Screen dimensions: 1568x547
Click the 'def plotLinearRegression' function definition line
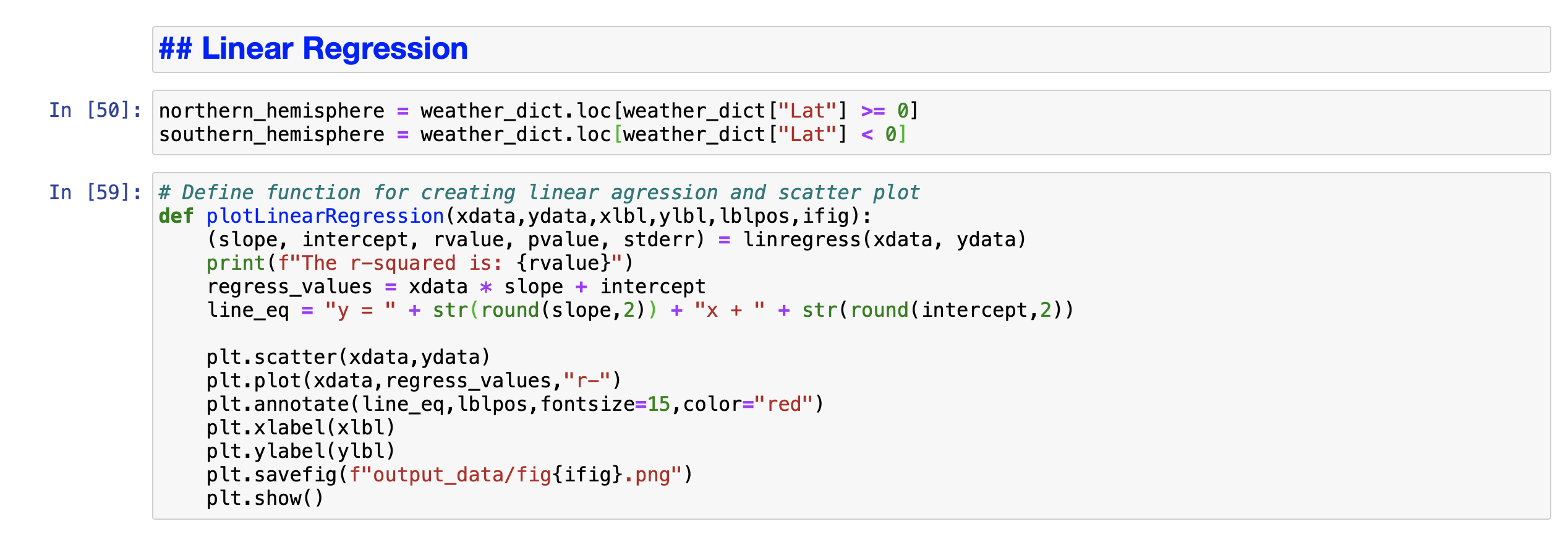point(515,216)
